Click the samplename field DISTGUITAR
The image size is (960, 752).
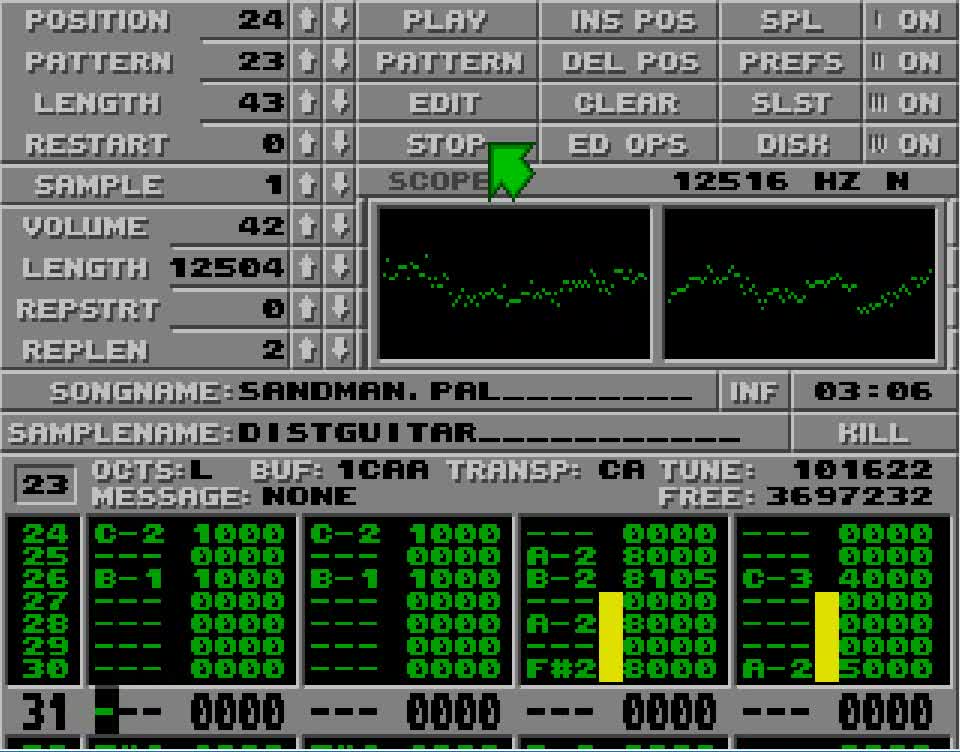click(x=490, y=432)
